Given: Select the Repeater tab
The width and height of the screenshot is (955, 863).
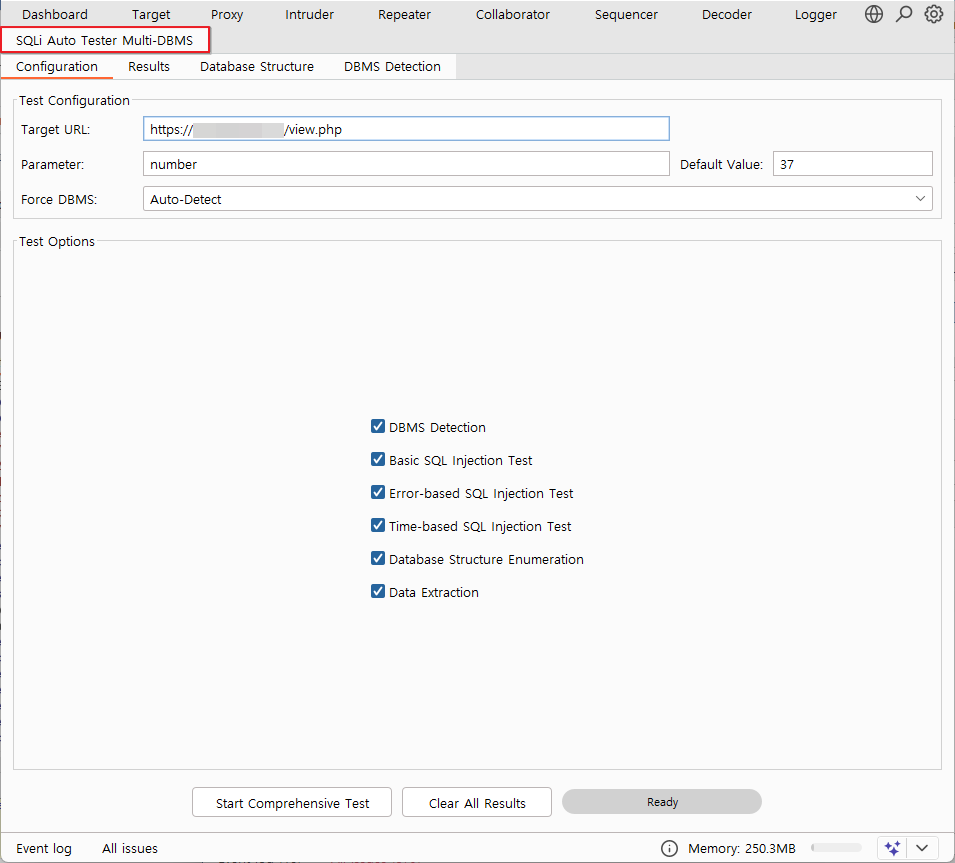Looking at the screenshot, I should 404,15.
